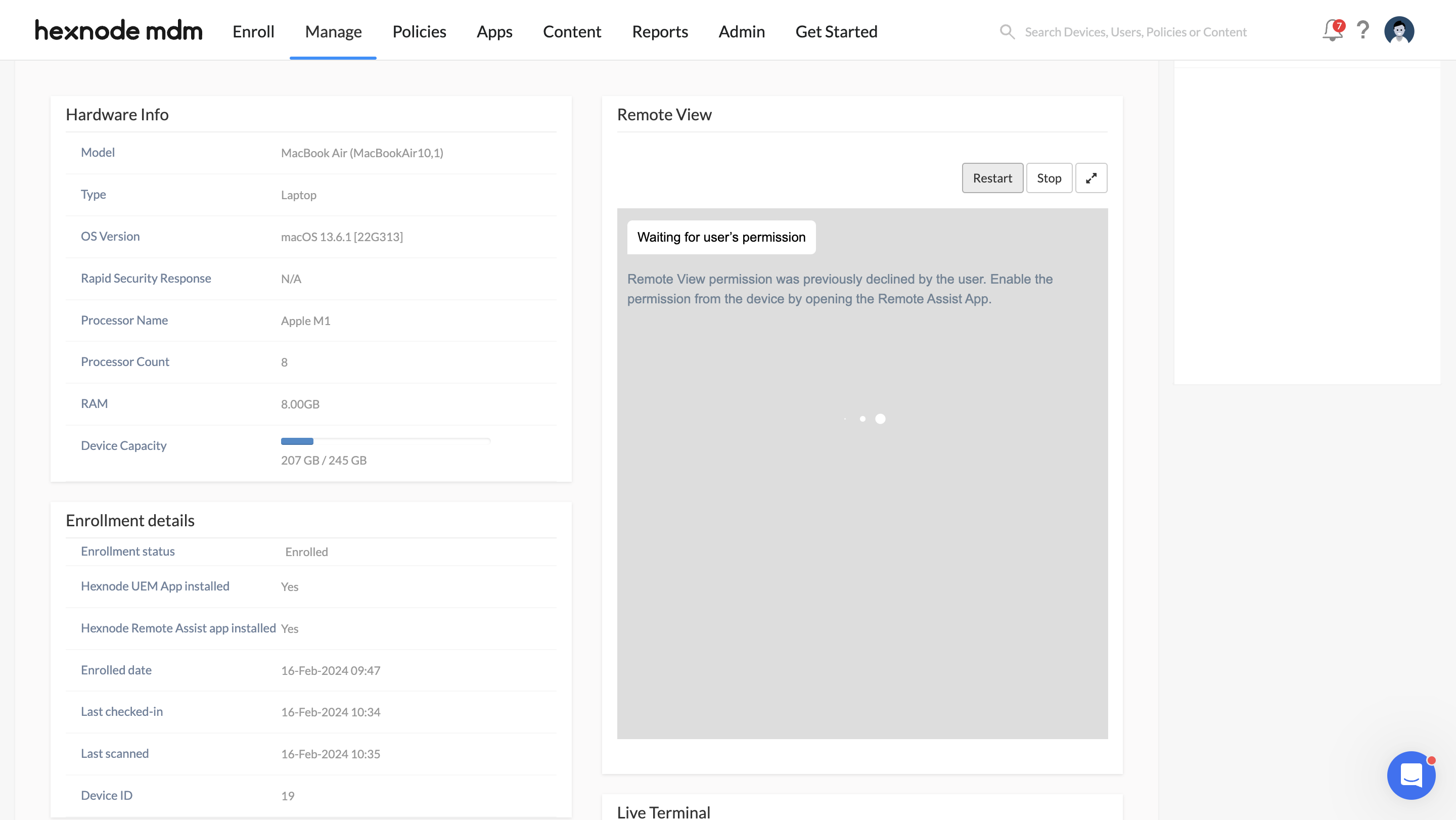Image resolution: width=1456 pixels, height=820 pixels.
Task: Select the RAM value 8.00GB
Action: (x=300, y=404)
